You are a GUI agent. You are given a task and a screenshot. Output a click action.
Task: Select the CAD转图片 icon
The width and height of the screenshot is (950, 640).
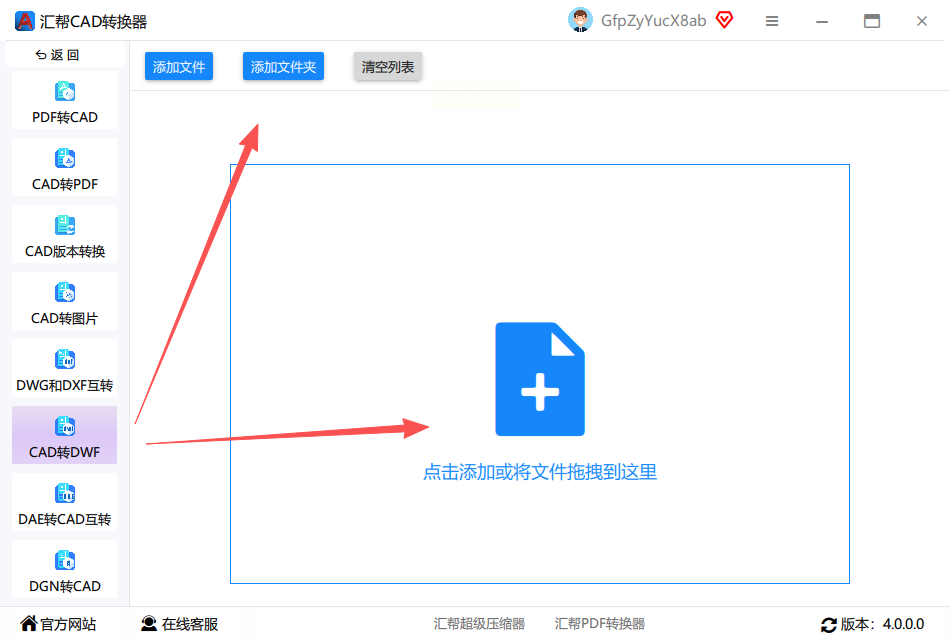tap(65, 293)
